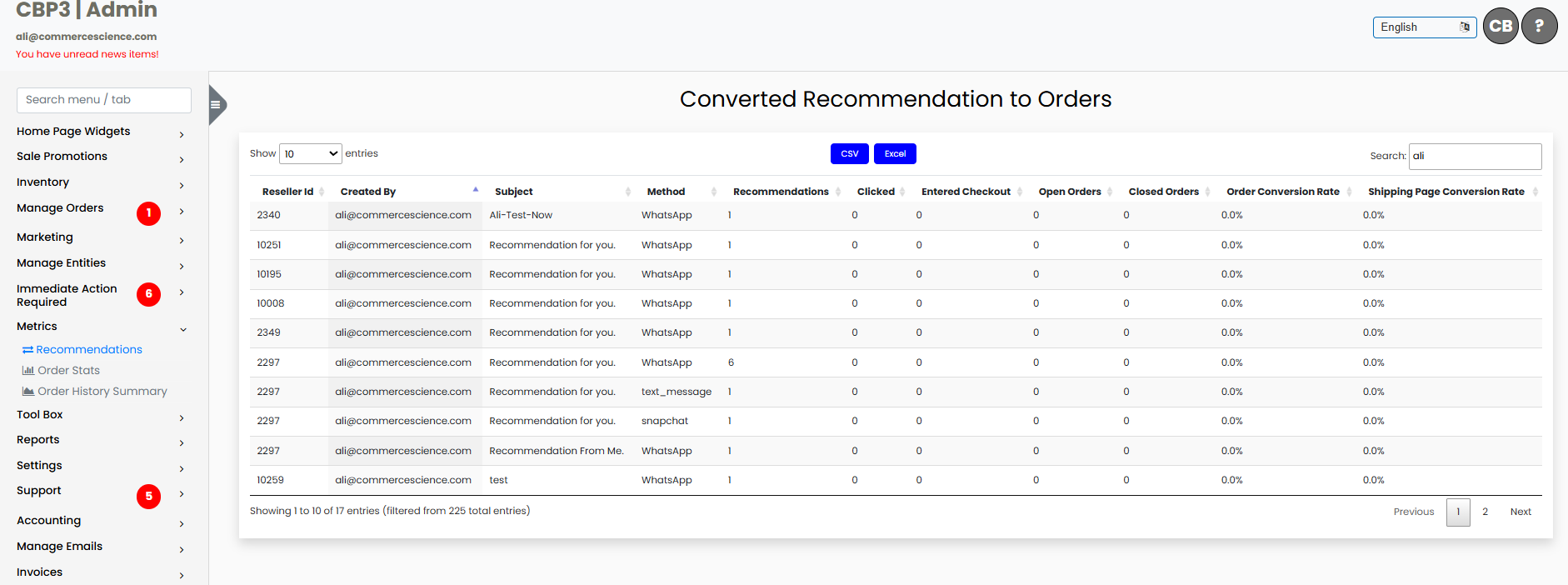This screenshot has width=1568, height=585.
Task: Click the red badge on Immediate Action Required
Action: pyautogui.click(x=148, y=294)
